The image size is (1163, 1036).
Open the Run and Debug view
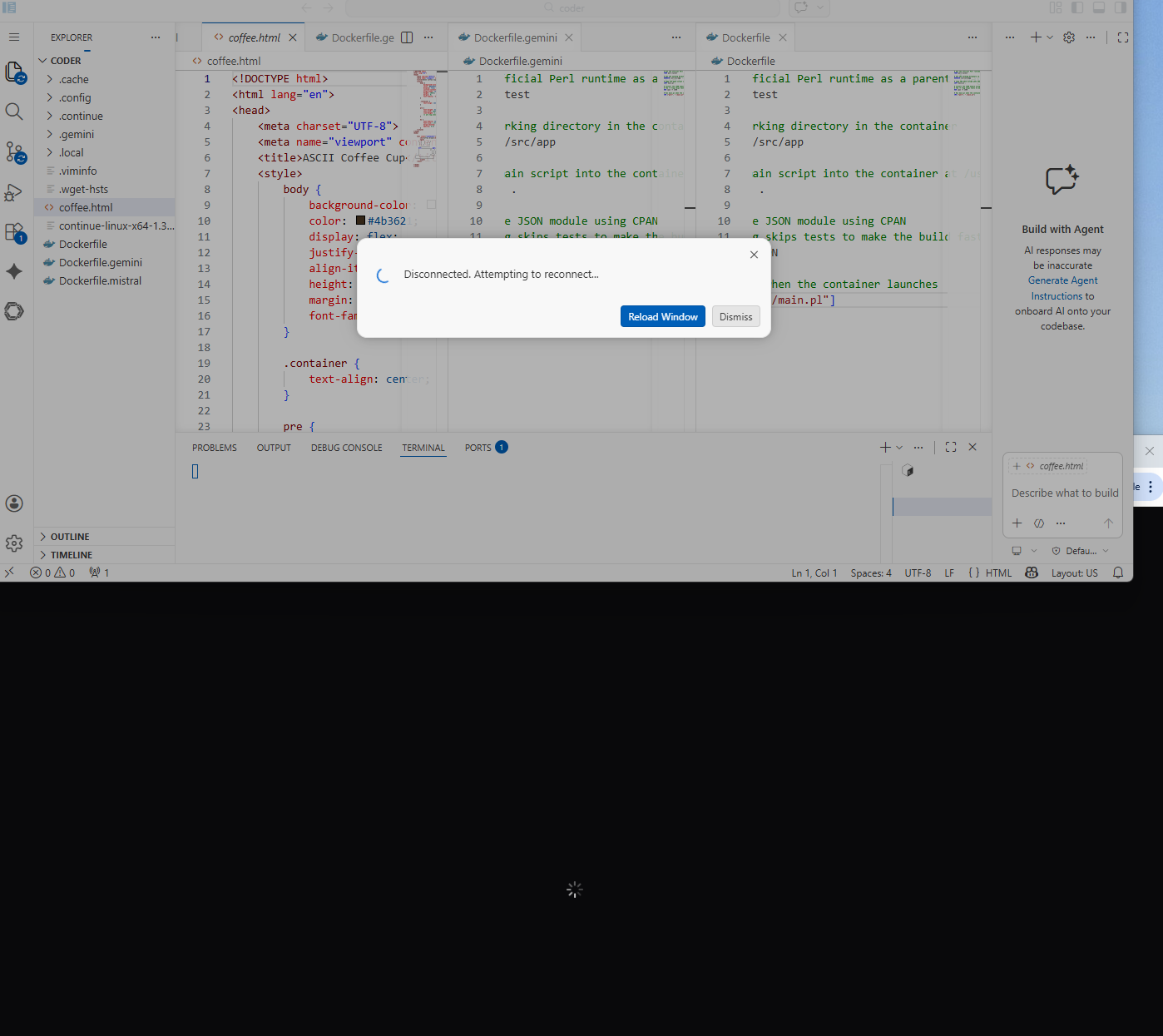click(14, 193)
